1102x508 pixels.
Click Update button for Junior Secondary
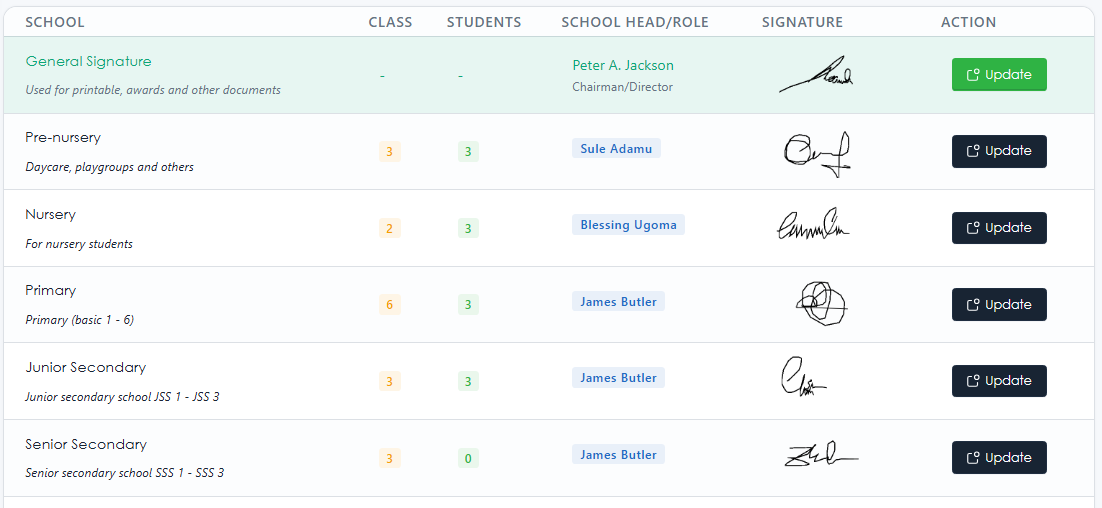[998, 381]
